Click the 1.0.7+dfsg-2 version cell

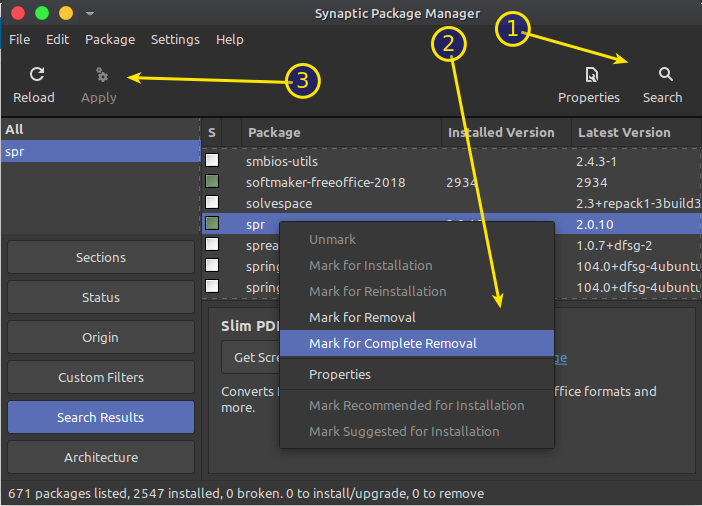(614, 245)
